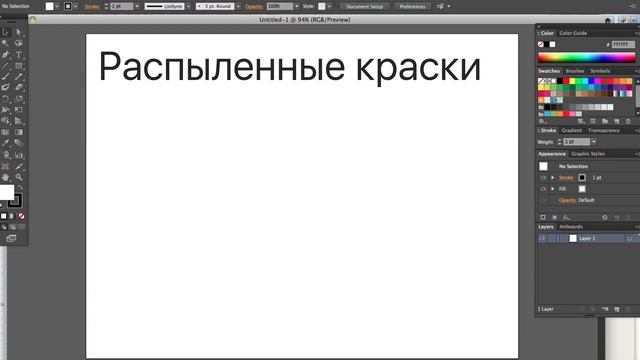Select the Symbol Sprayer tool
This screenshot has height=360, width=640.
(5, 155)
